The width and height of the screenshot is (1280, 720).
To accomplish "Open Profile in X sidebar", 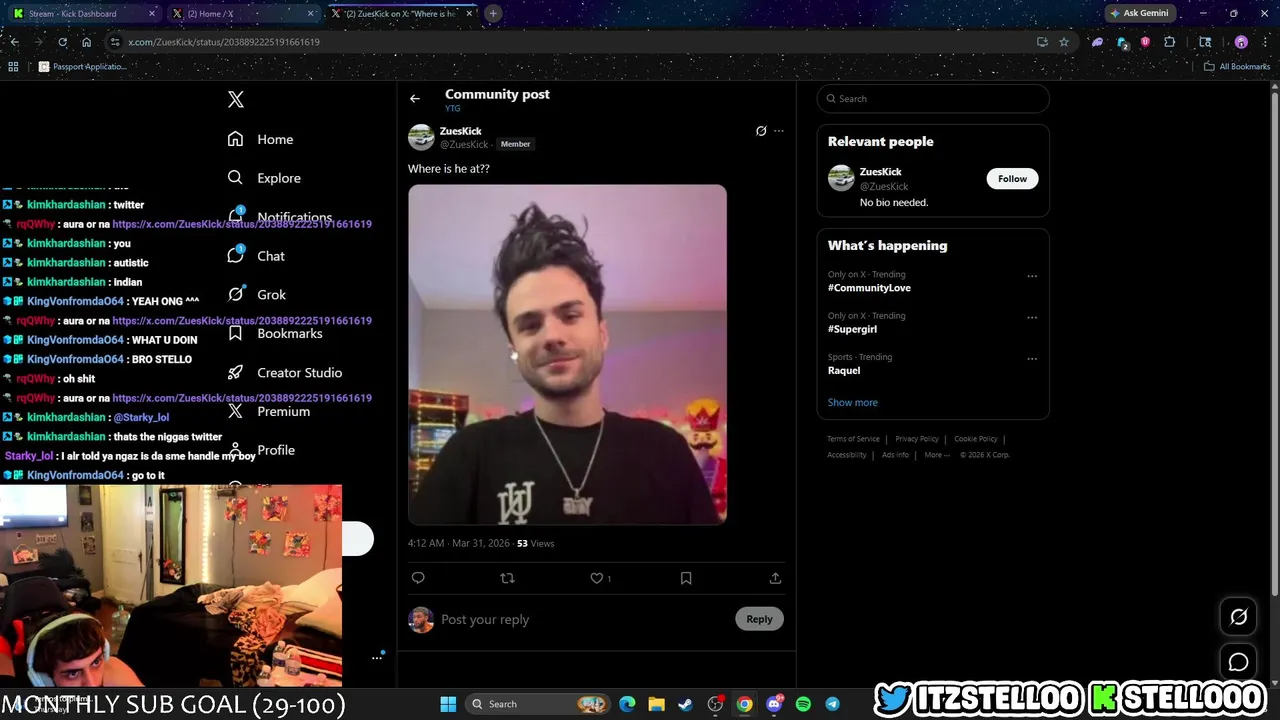I will 261,450.
